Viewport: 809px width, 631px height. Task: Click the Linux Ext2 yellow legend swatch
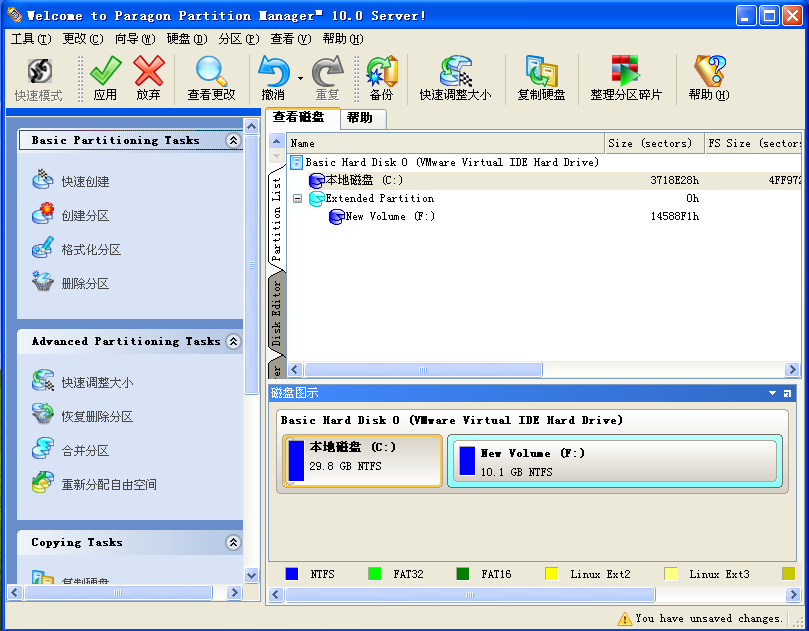tap(552, 574)
